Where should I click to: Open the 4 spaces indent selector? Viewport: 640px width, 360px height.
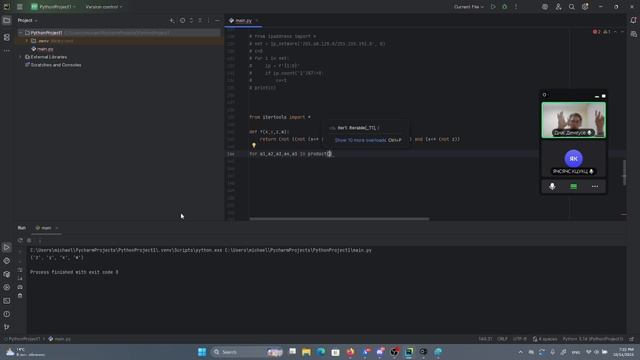click(x=545, y=339)
